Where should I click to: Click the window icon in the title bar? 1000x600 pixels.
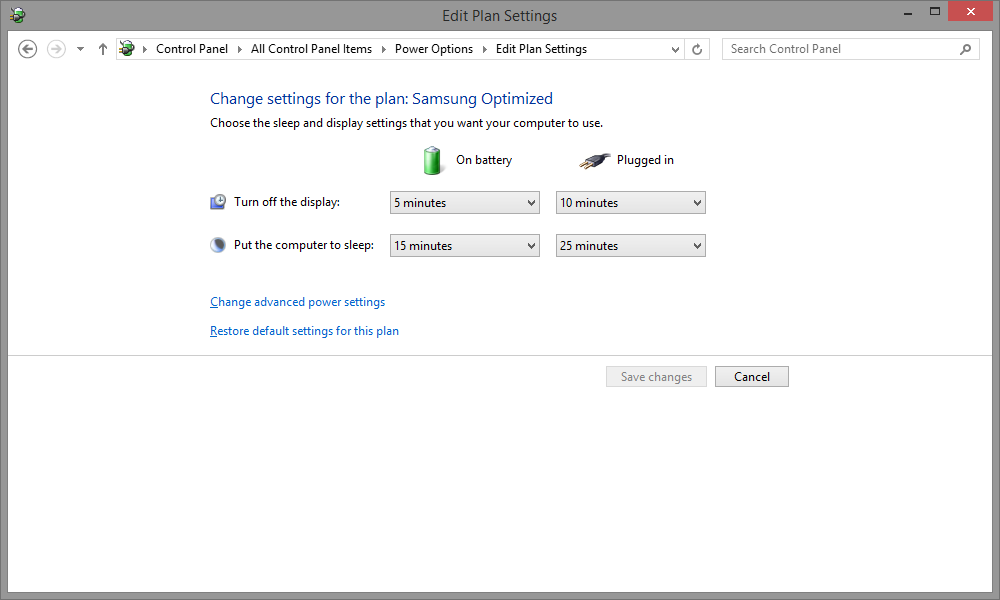pyautogui.click(x=17, y=15)
